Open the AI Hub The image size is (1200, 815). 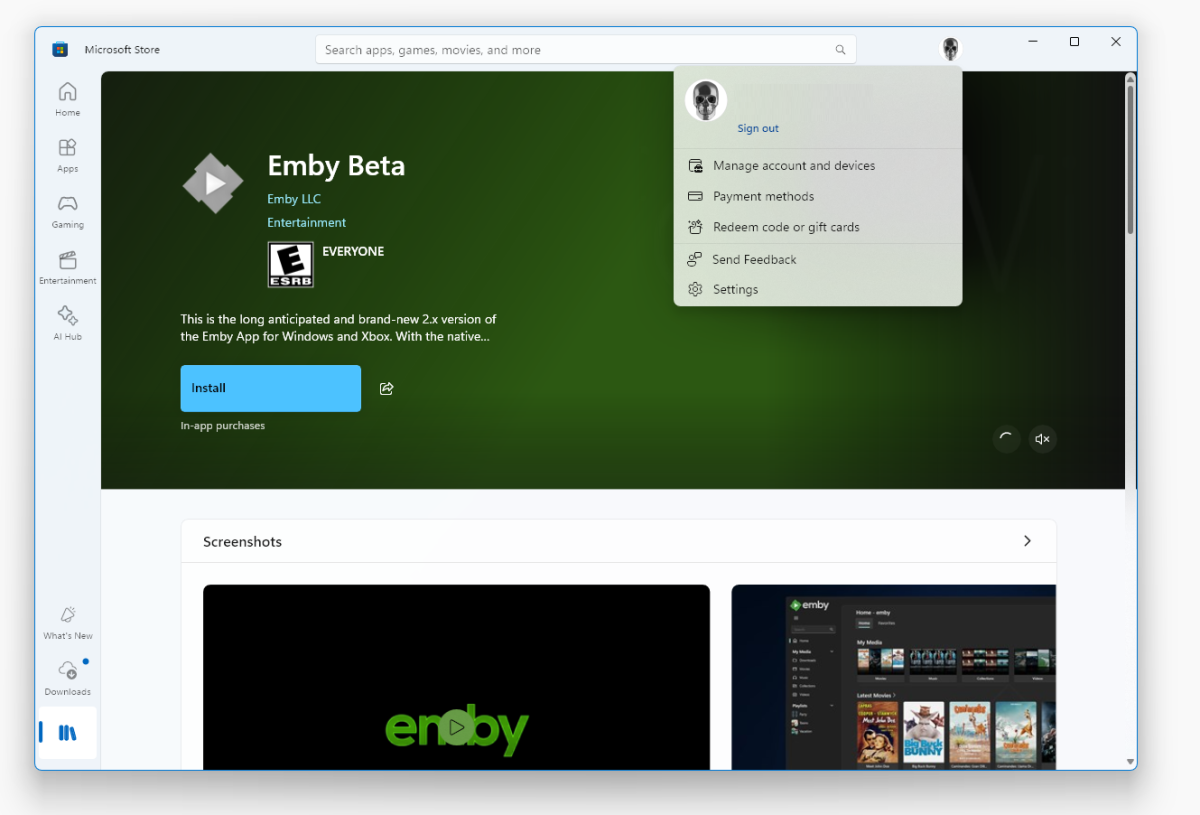click(67, 323)
